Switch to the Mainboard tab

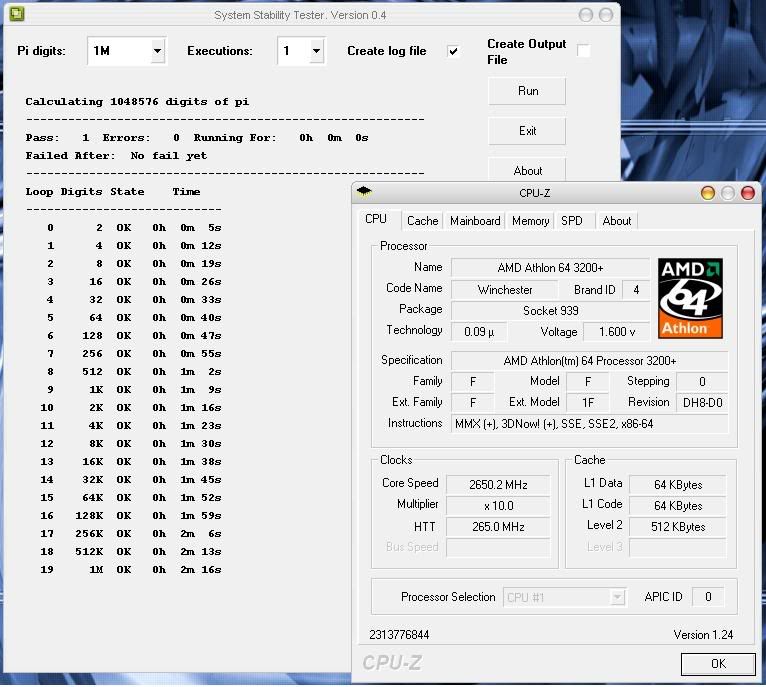(x=475, y=221)
